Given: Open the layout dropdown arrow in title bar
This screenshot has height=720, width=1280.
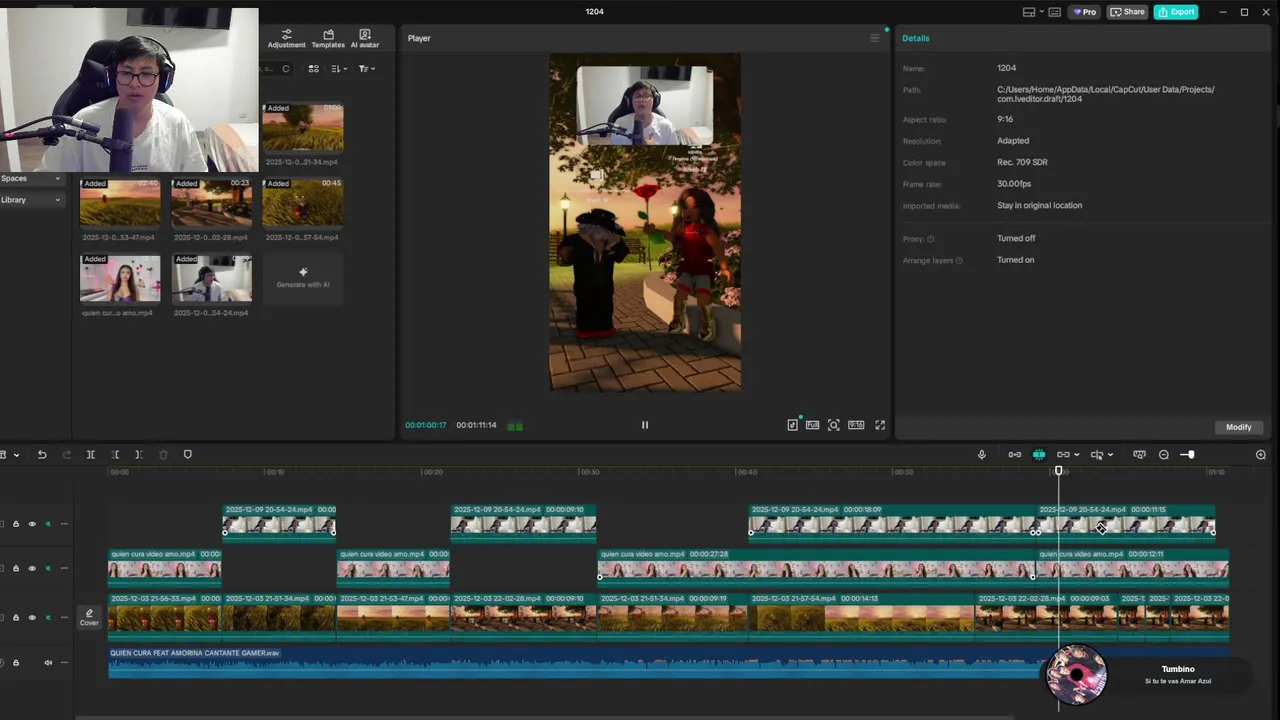Looking at the screenshot, I should [1041, 12].
